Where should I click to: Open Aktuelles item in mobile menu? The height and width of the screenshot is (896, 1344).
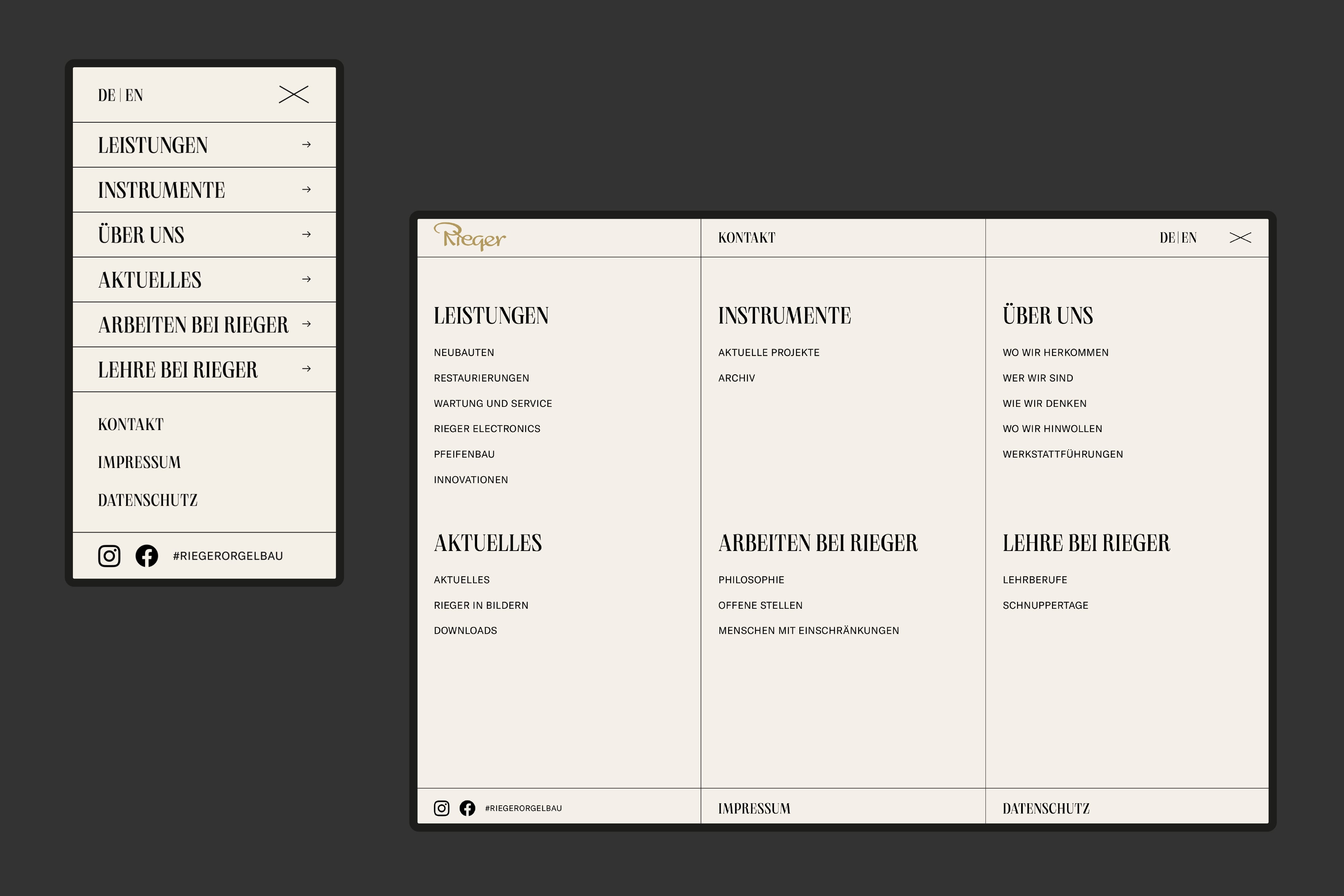click(150, 280)
